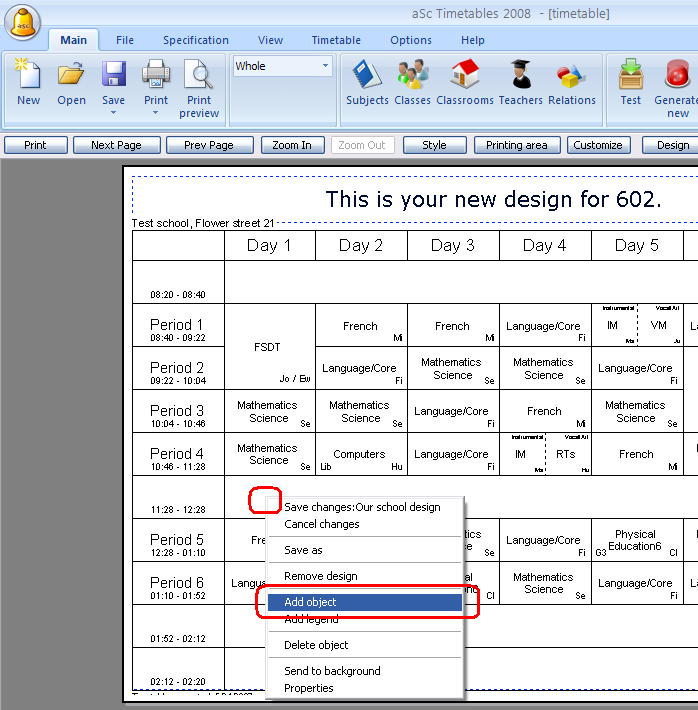
Task: Open the Teachers icon
Action: (x=520, y=75)
